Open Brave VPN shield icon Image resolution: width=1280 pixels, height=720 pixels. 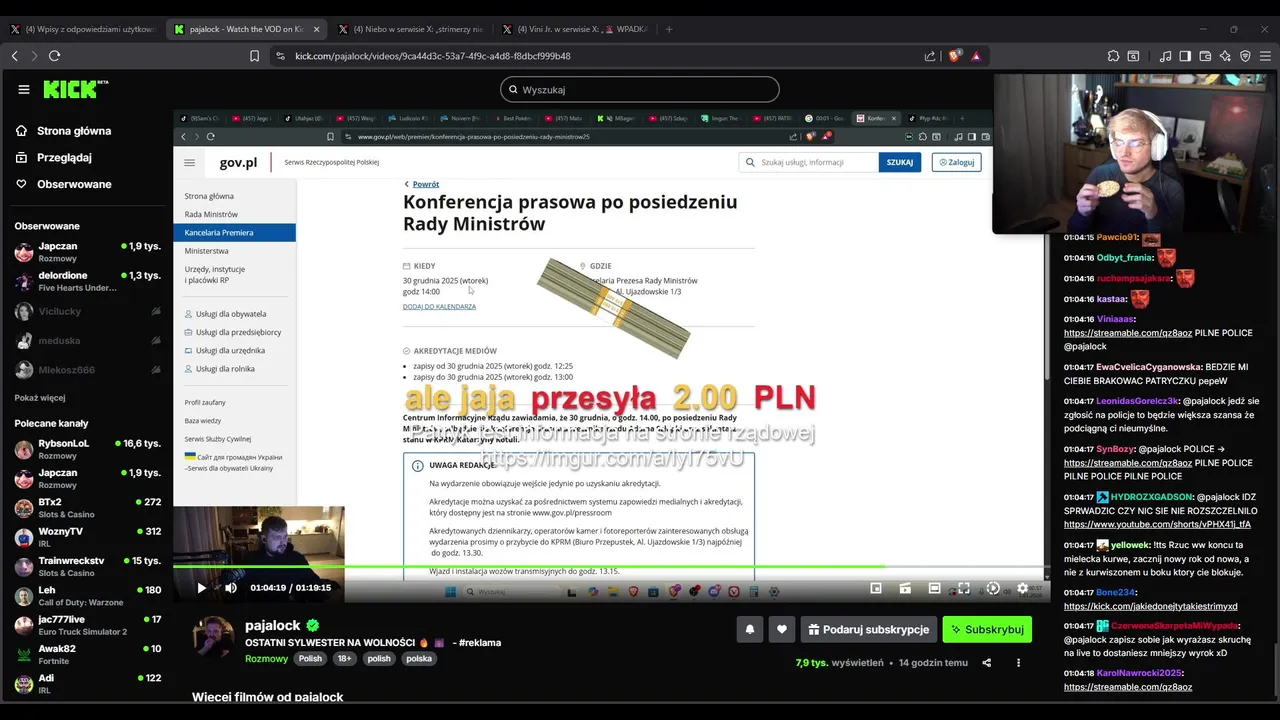(x=1245, y=56)
